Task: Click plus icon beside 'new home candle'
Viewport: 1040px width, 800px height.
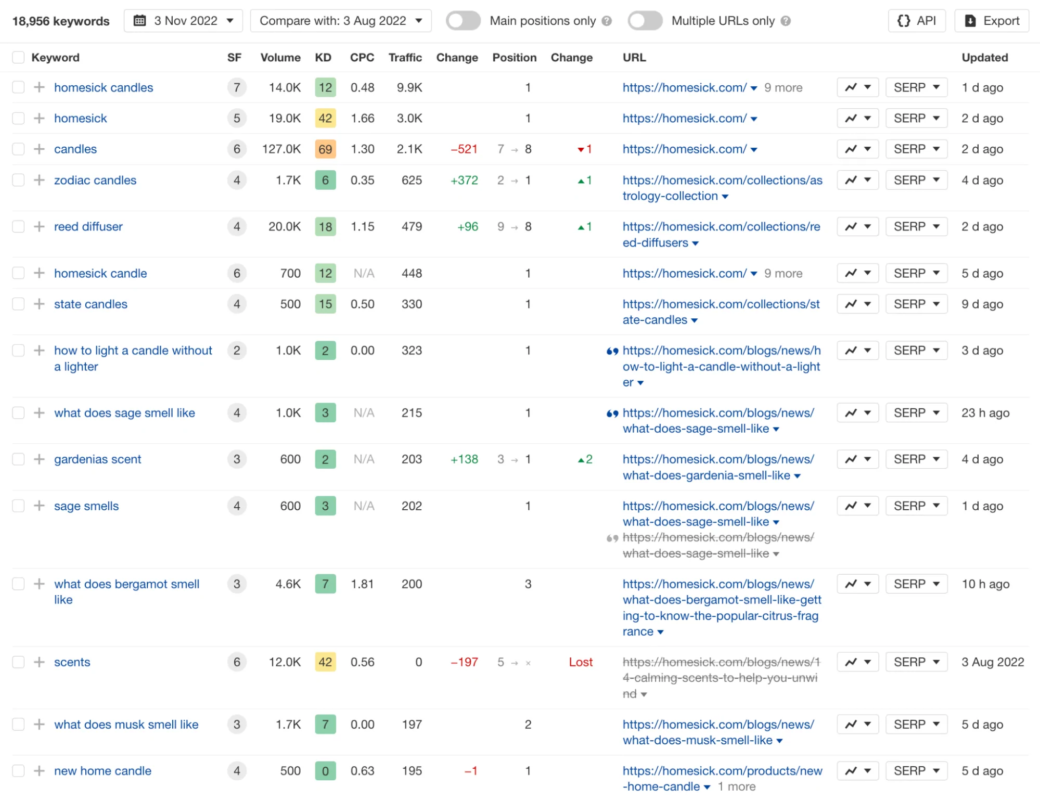Action: 39,771
